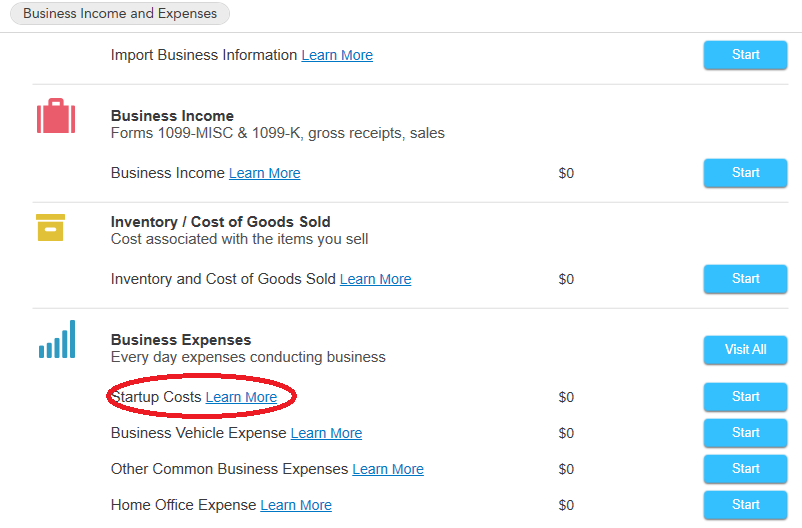Click the red briefcase Business Income icon
This screenshot has height=528, width=802.
56,116
